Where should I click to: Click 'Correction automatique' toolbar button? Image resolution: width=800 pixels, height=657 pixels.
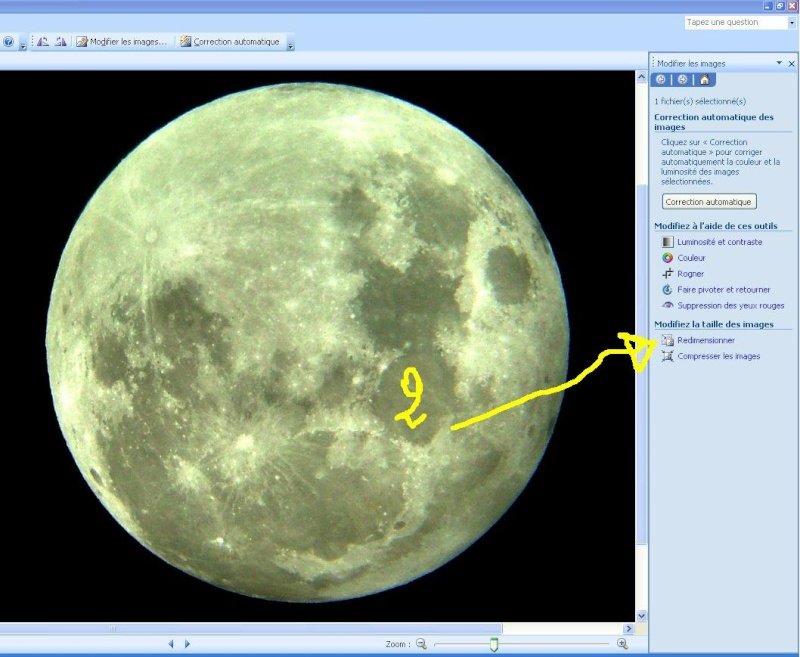(230, 42)
